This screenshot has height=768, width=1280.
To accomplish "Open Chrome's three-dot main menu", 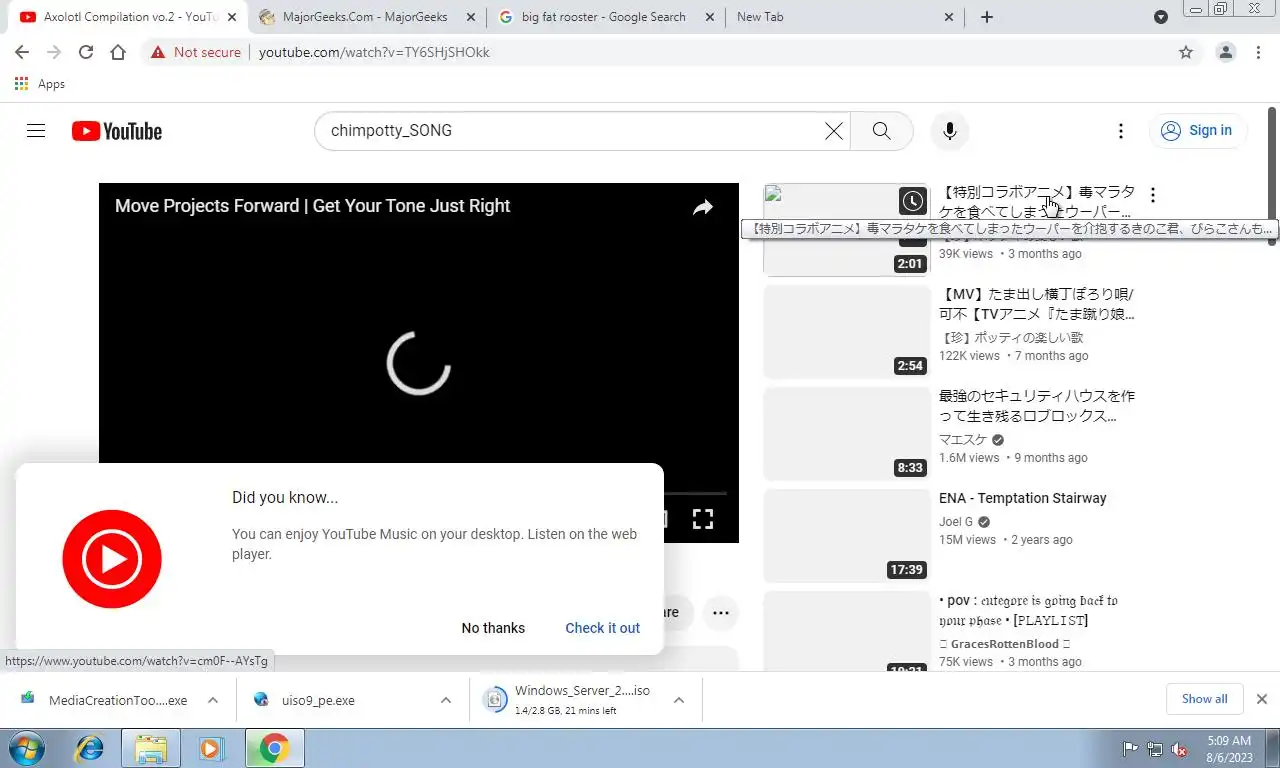I will pyautogui.click(x=1259, y=52).
